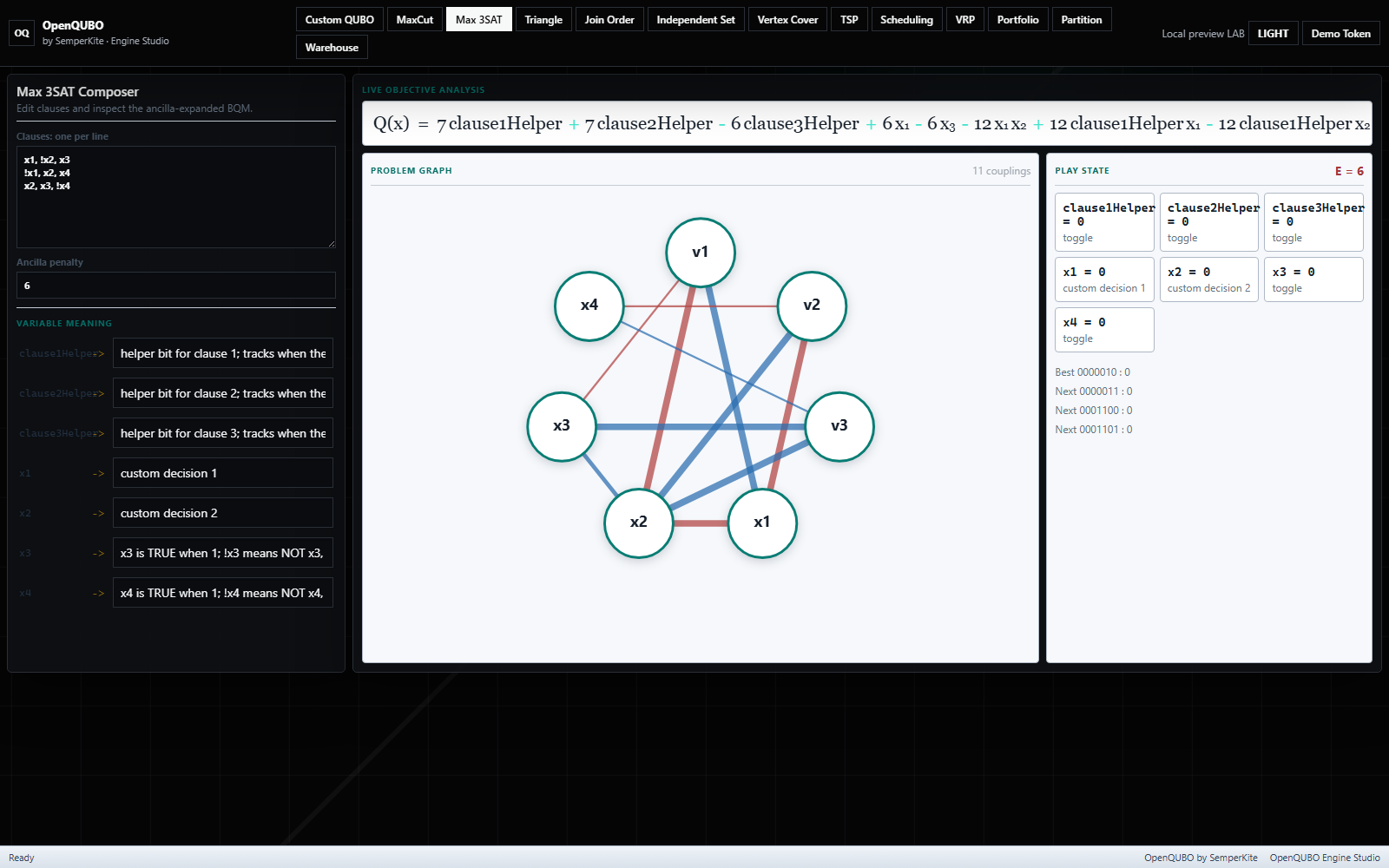Toggle x1 custom decision 1 card

1104,279
